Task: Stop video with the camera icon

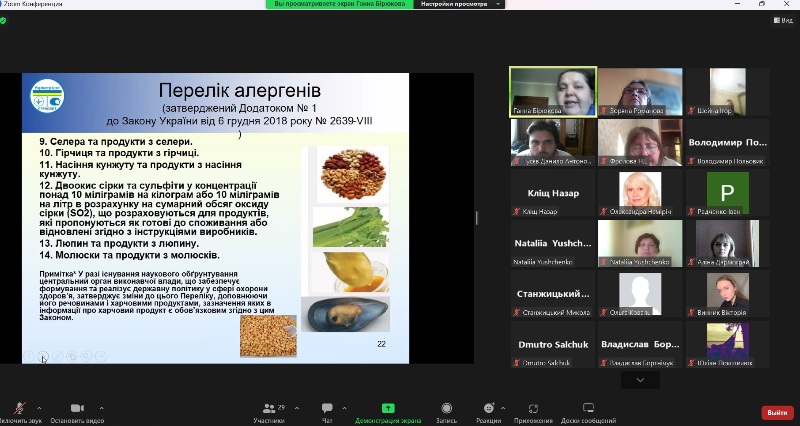Action: pyautogui.click(x=77, y=408)
